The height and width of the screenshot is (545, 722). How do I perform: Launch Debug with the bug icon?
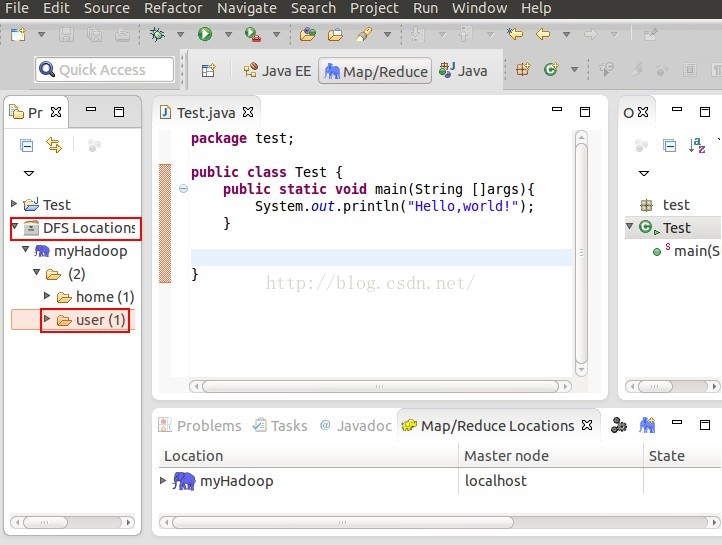157,35
